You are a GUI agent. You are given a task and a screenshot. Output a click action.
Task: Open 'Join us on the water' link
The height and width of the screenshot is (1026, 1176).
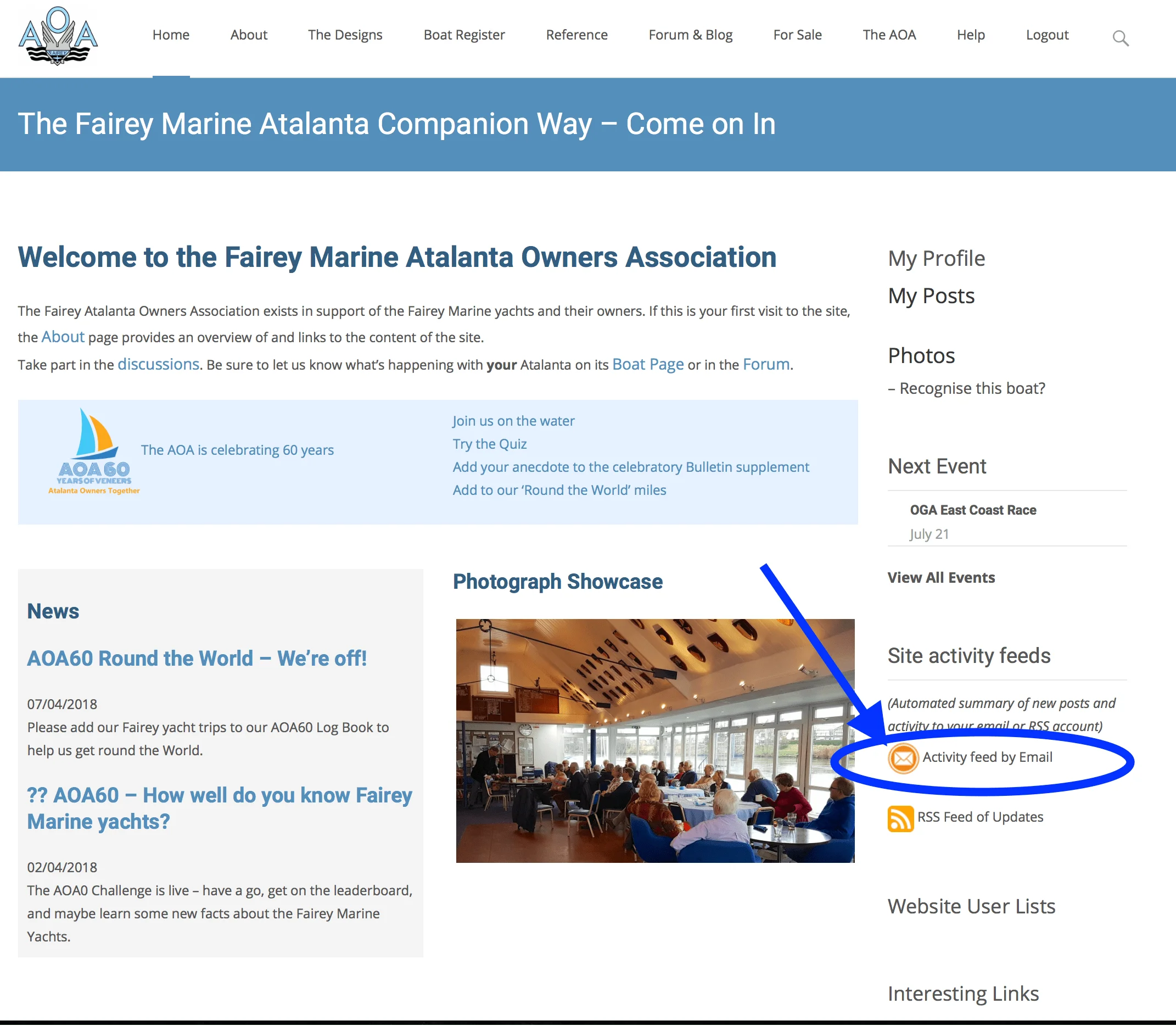tap(513, 421)
